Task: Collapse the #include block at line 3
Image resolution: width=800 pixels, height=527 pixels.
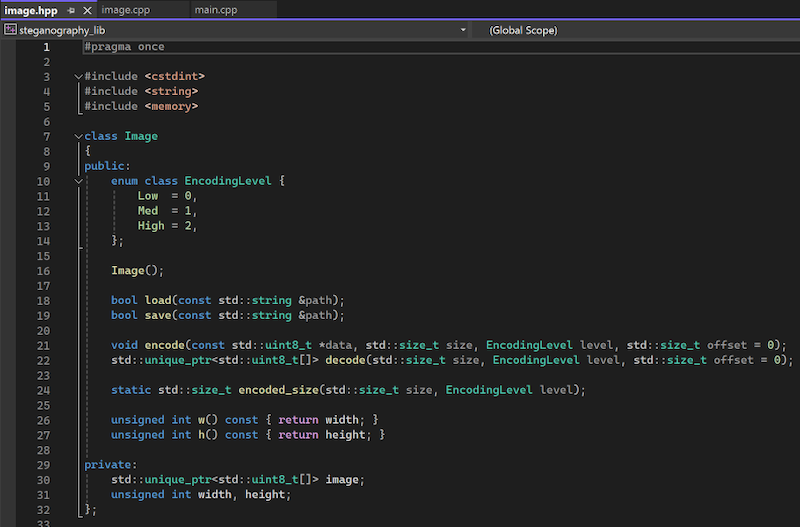Action: coord(78,77)
